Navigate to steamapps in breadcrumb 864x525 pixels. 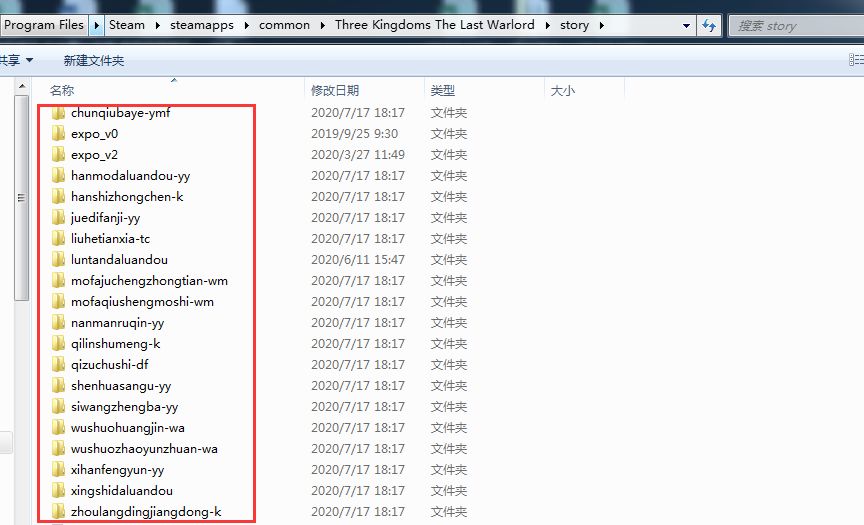(x=202, y=25)
